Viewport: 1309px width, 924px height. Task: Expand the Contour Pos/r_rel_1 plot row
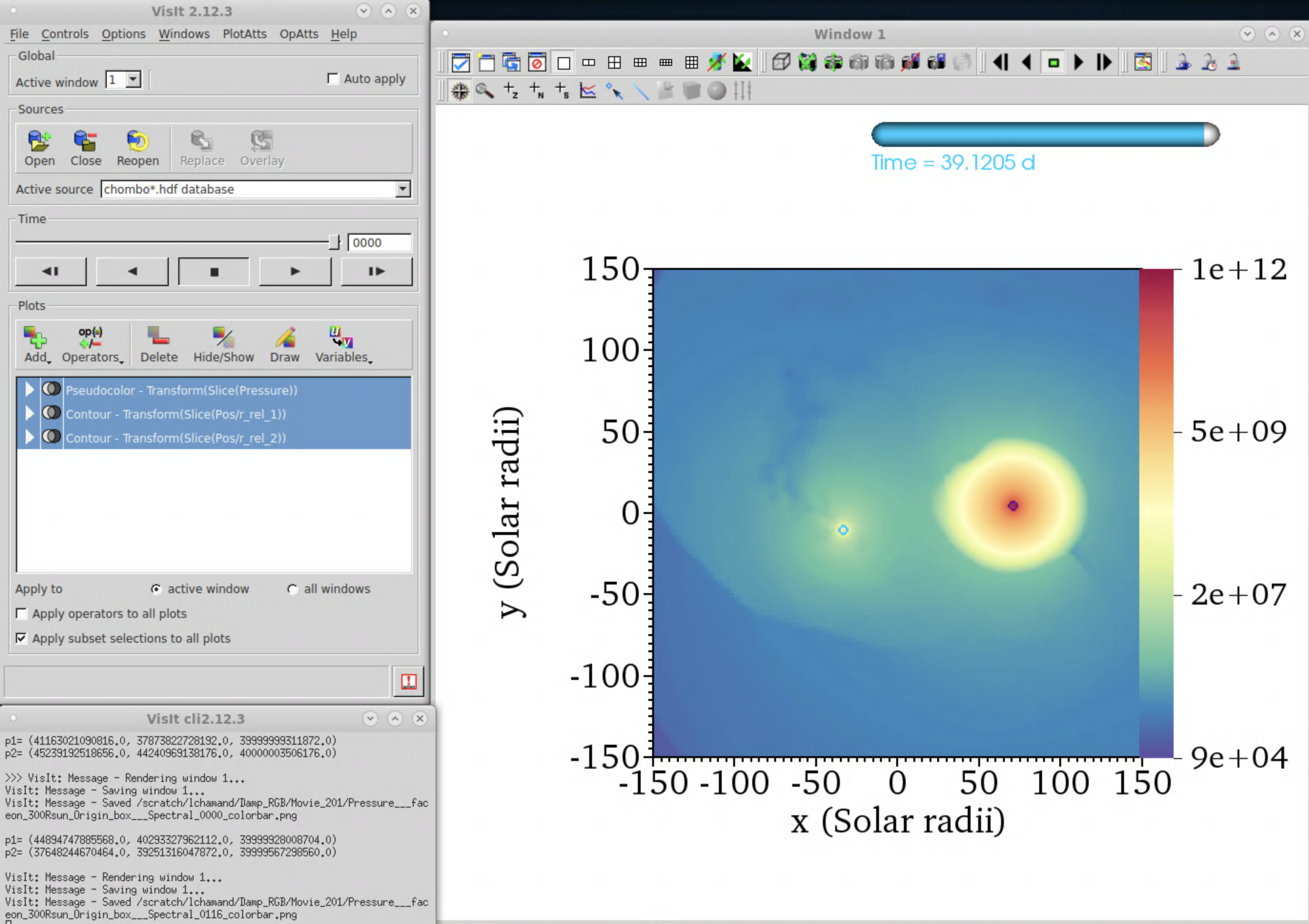[x=29, y=413]
